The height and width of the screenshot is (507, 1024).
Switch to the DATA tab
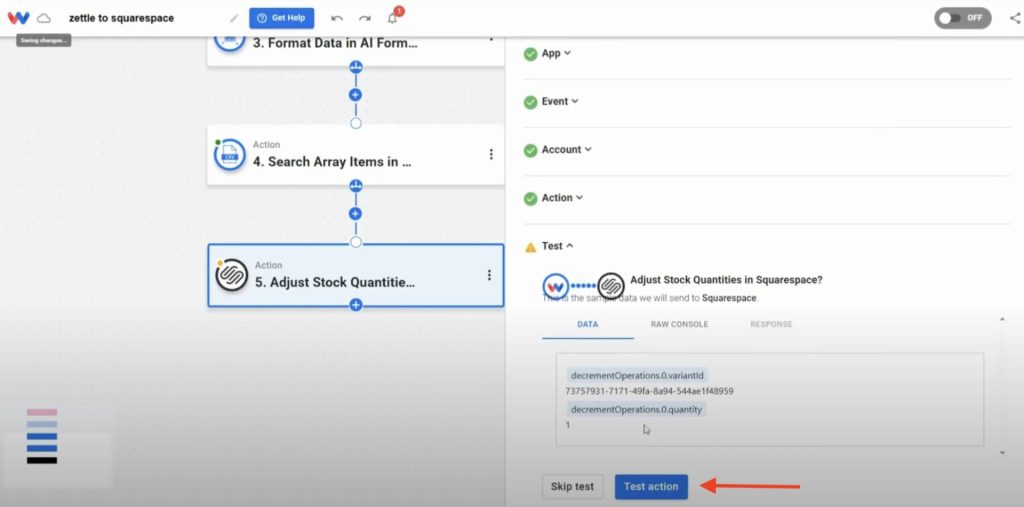point(588,325)
